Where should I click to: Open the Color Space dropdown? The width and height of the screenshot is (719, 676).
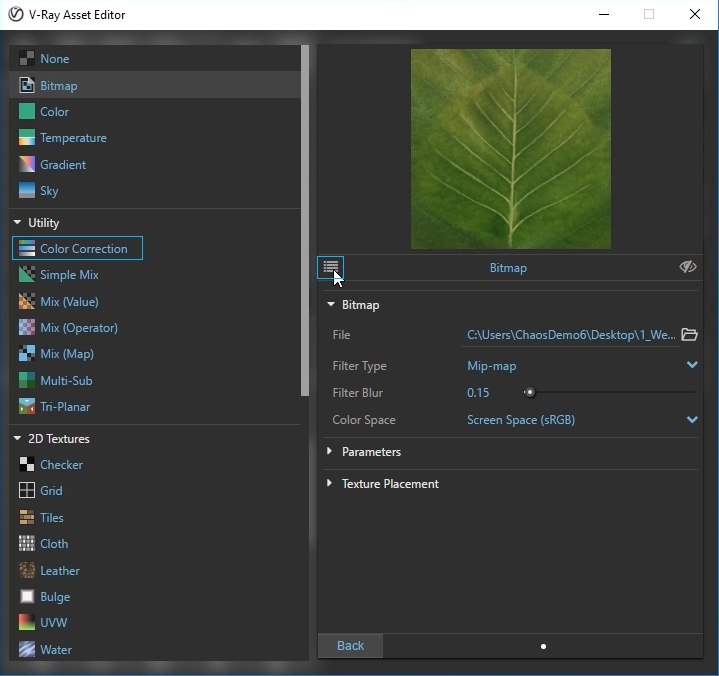coord(691,420)
